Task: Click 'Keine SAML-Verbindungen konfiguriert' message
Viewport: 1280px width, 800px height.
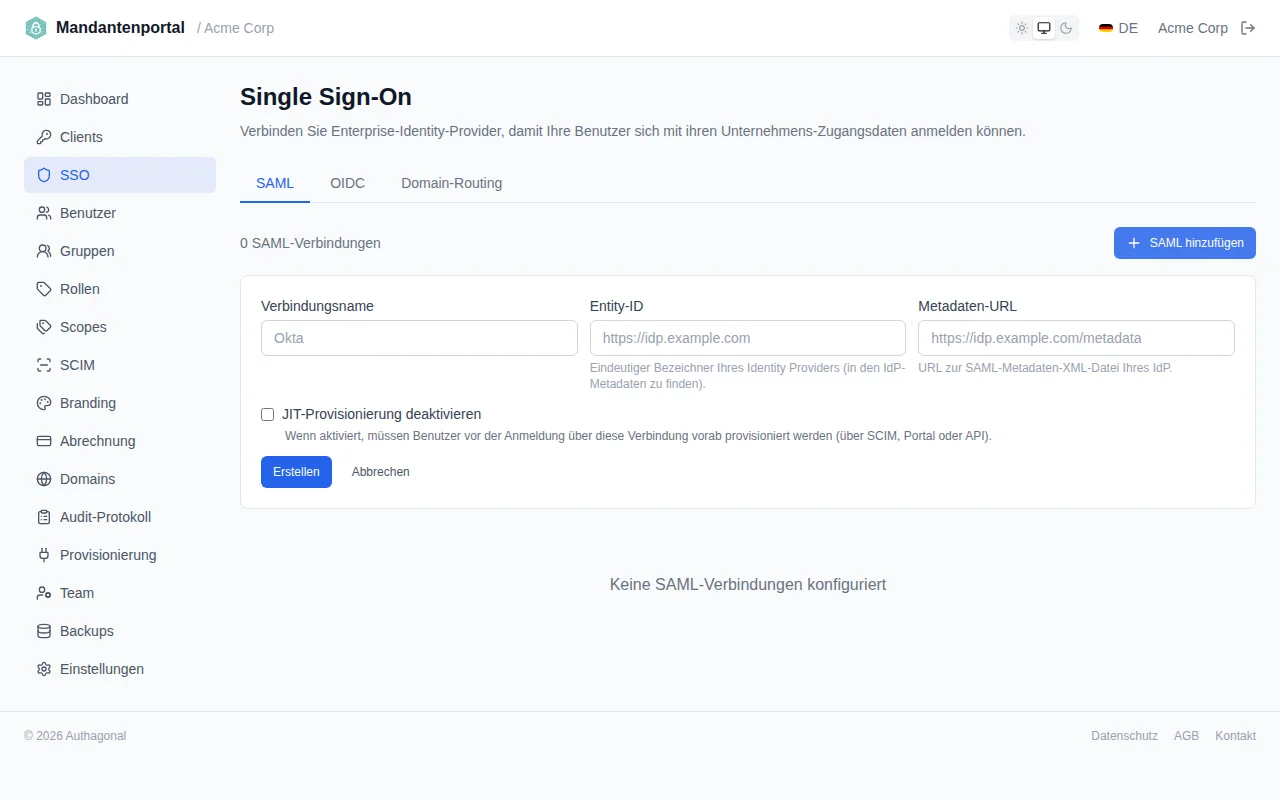Action: (748, 584)
